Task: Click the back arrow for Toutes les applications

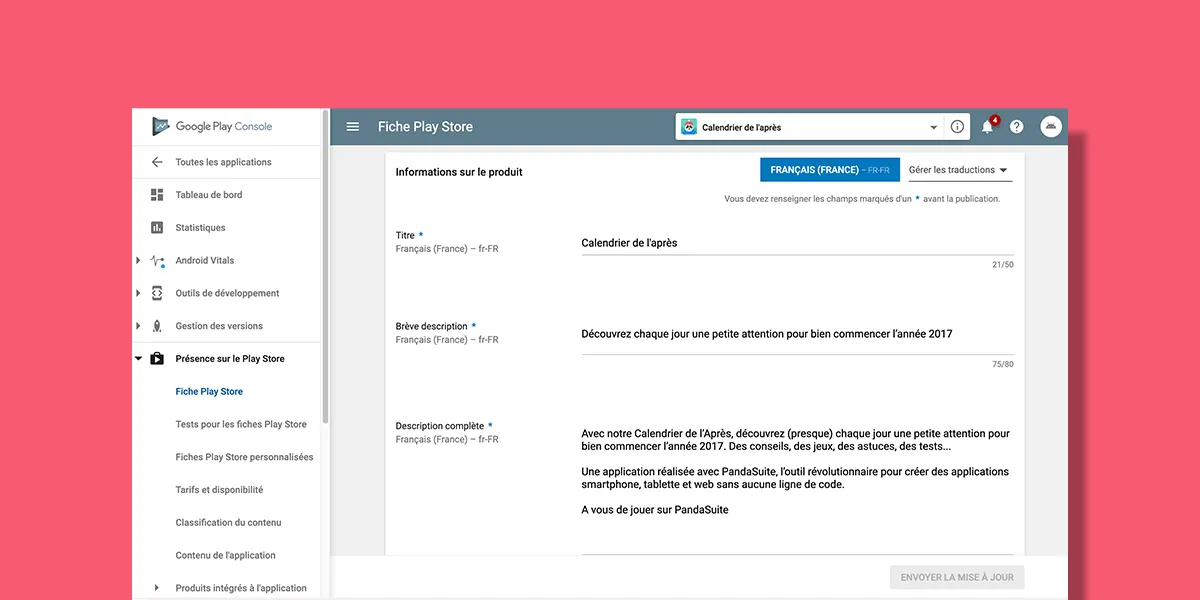Action: 157,162
